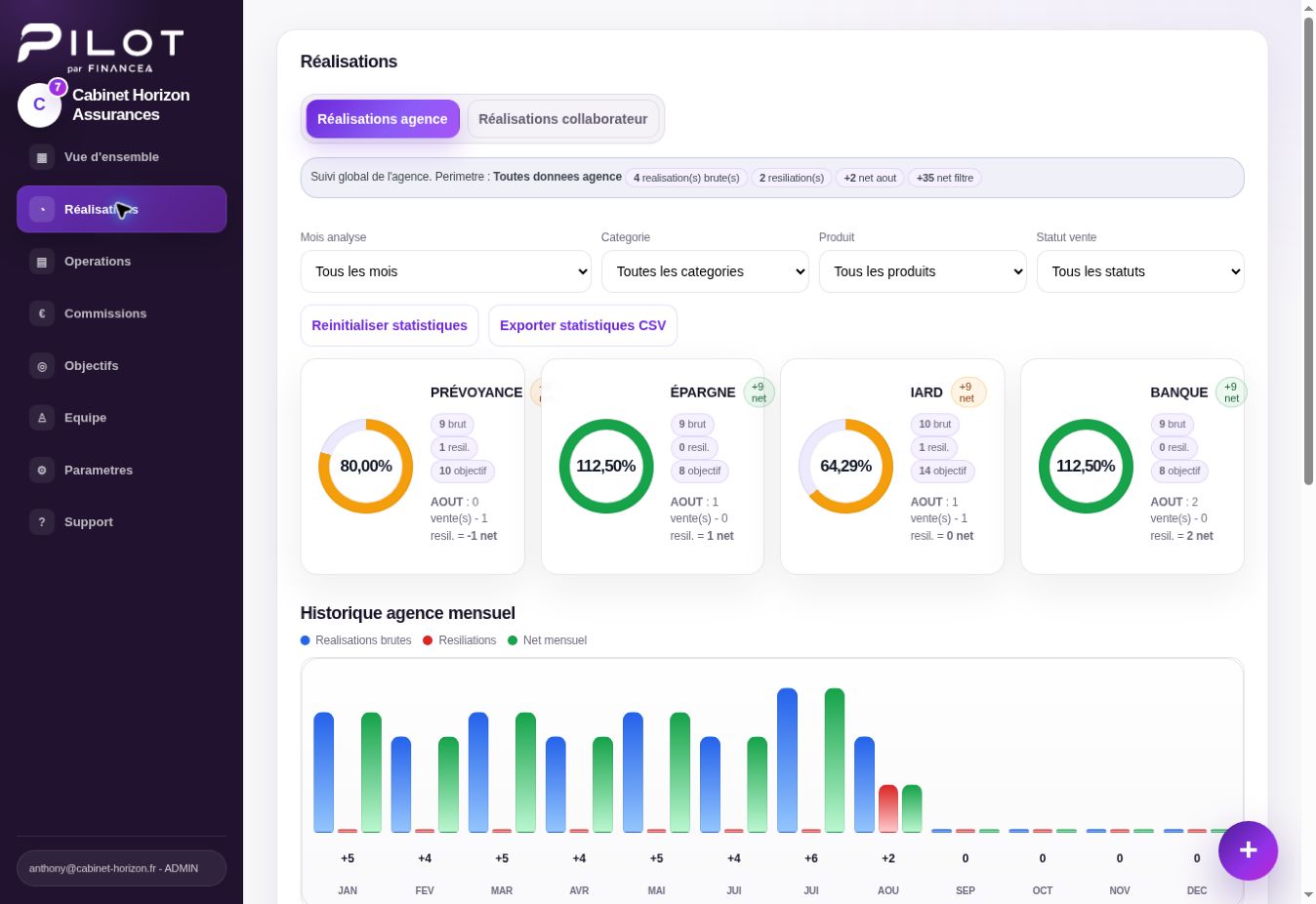Click the Objectifs target icon
Image resolution: width=1316 pixels, height=904 pixels.
42,366
